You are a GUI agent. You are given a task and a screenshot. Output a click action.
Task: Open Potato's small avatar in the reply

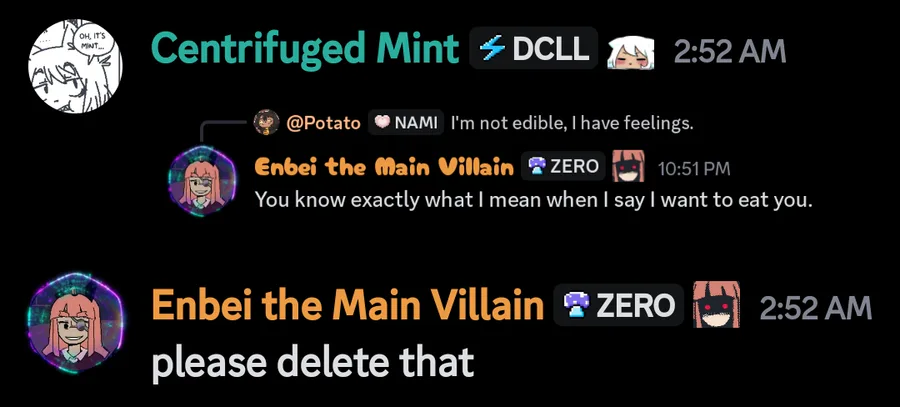pyautogui.click(x=266, y=122)
